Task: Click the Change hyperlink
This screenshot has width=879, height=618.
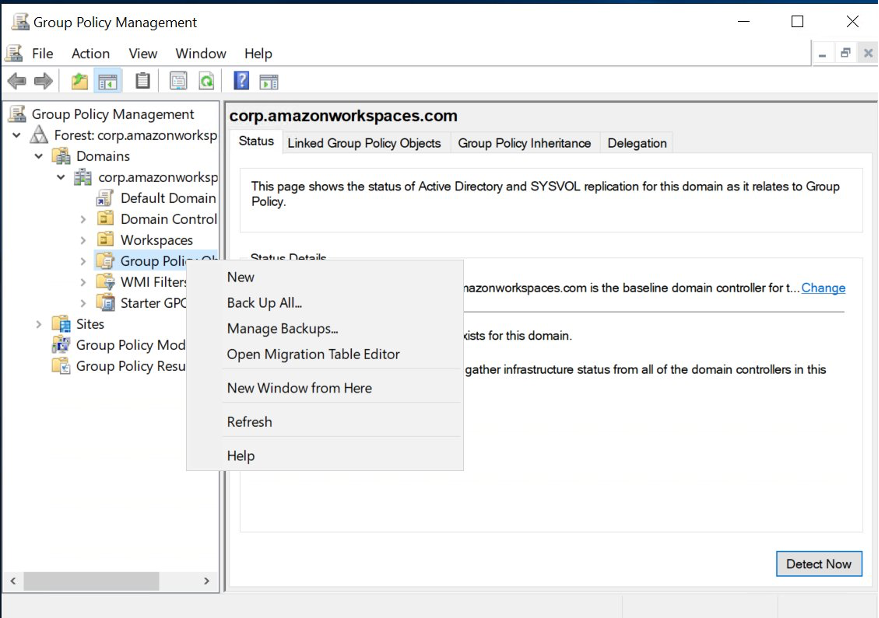Action: click(823, 288)
